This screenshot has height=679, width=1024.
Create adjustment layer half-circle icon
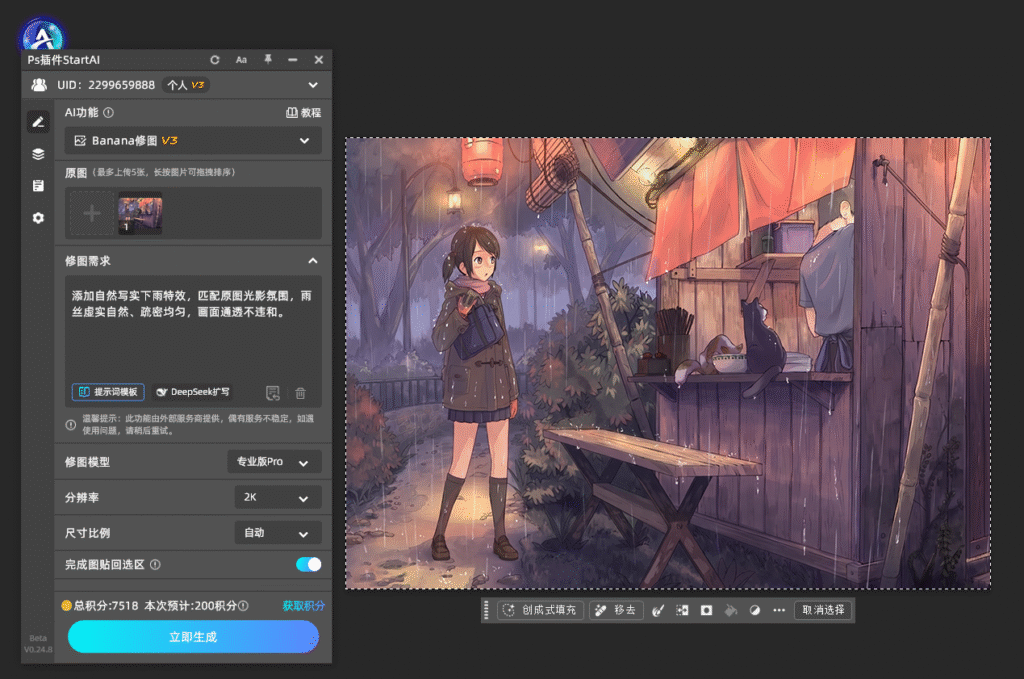point(755,610)
